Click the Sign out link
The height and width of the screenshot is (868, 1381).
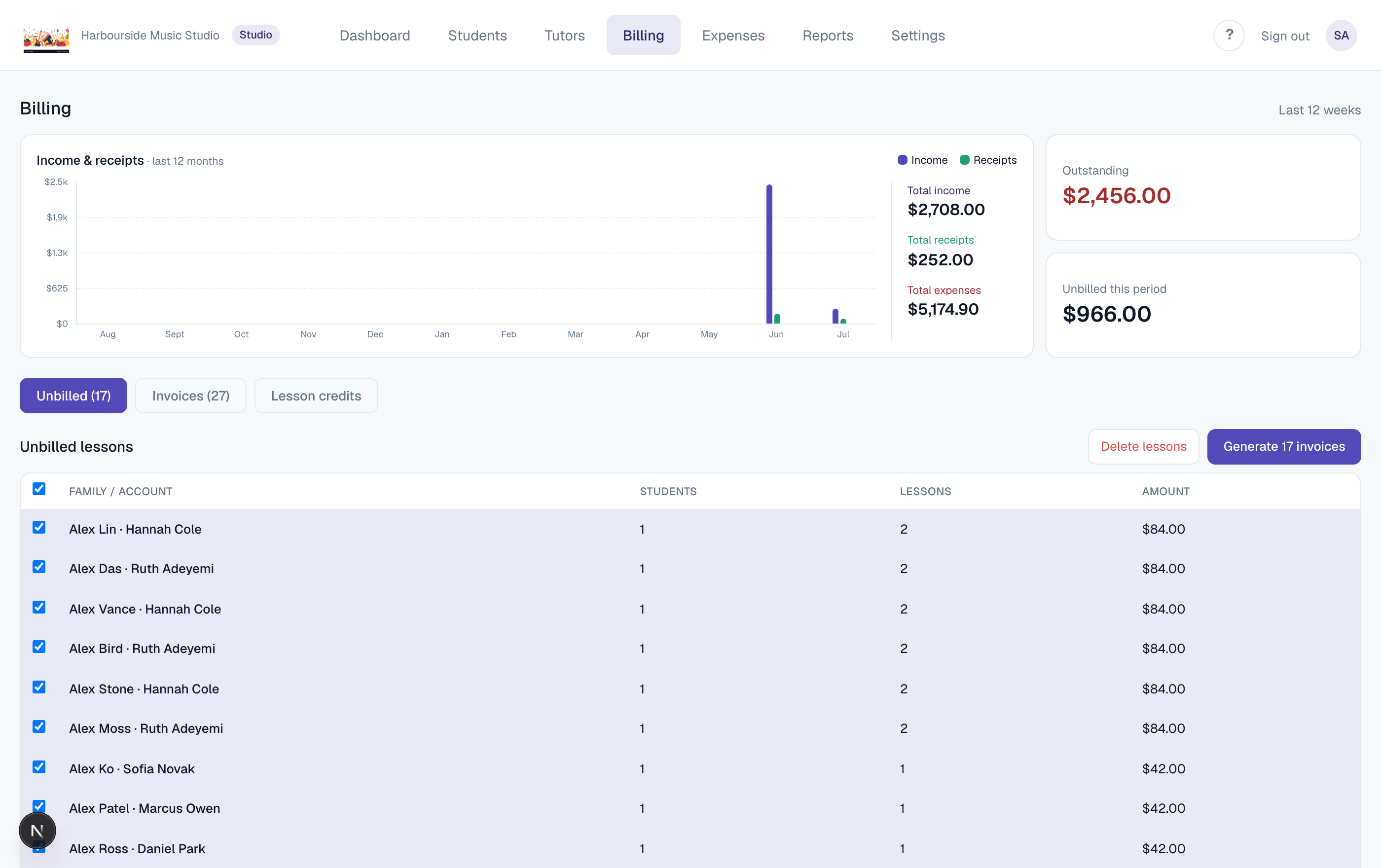click(1285, 36)
